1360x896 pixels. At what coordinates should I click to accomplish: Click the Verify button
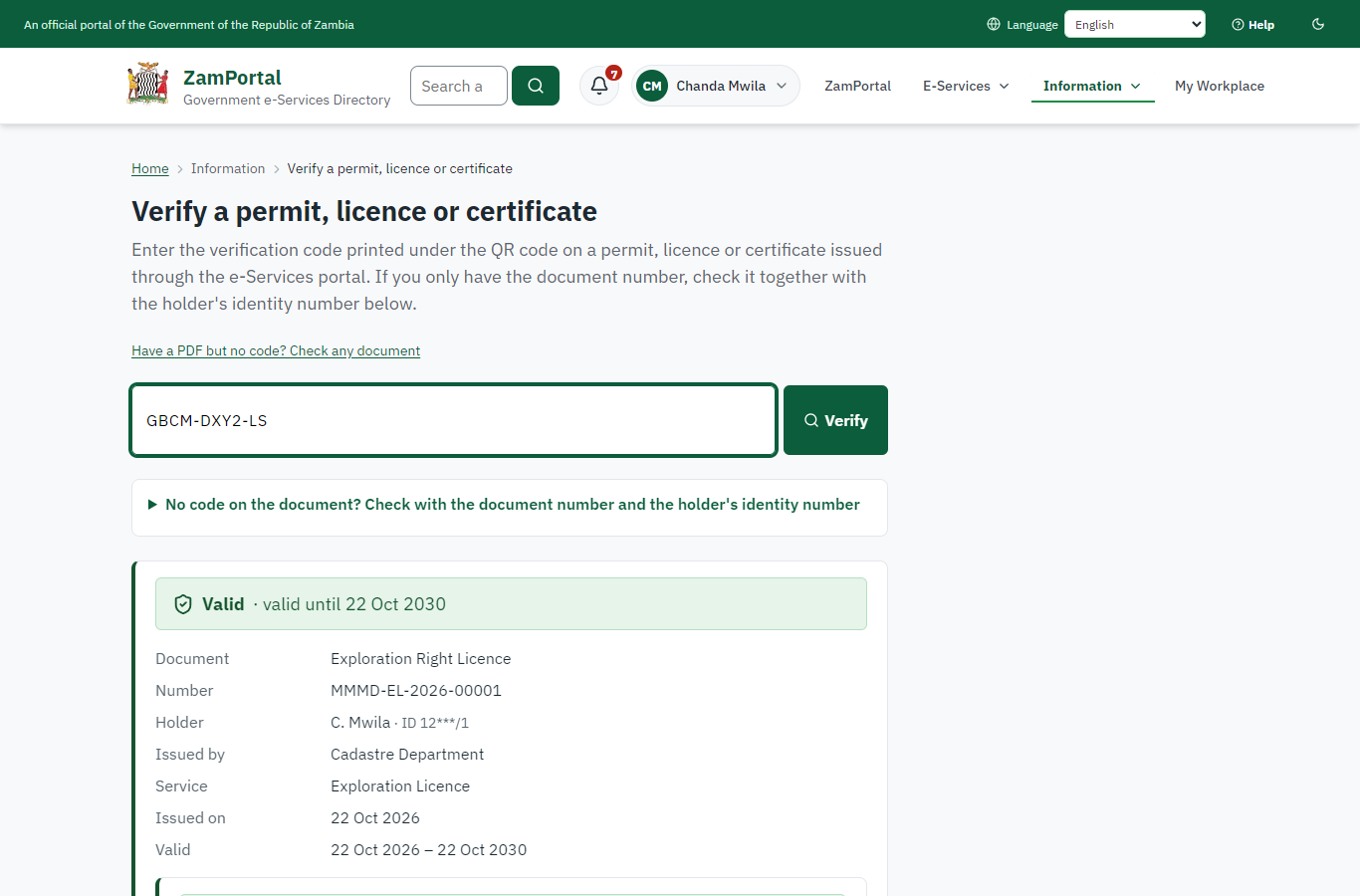click(835, 420)
